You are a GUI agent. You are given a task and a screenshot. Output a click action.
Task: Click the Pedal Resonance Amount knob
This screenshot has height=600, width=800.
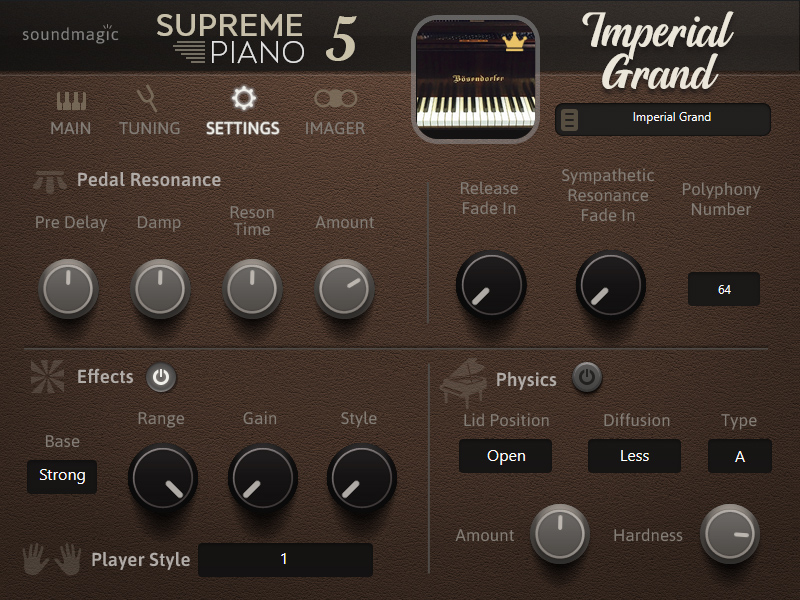pos(344,289)
